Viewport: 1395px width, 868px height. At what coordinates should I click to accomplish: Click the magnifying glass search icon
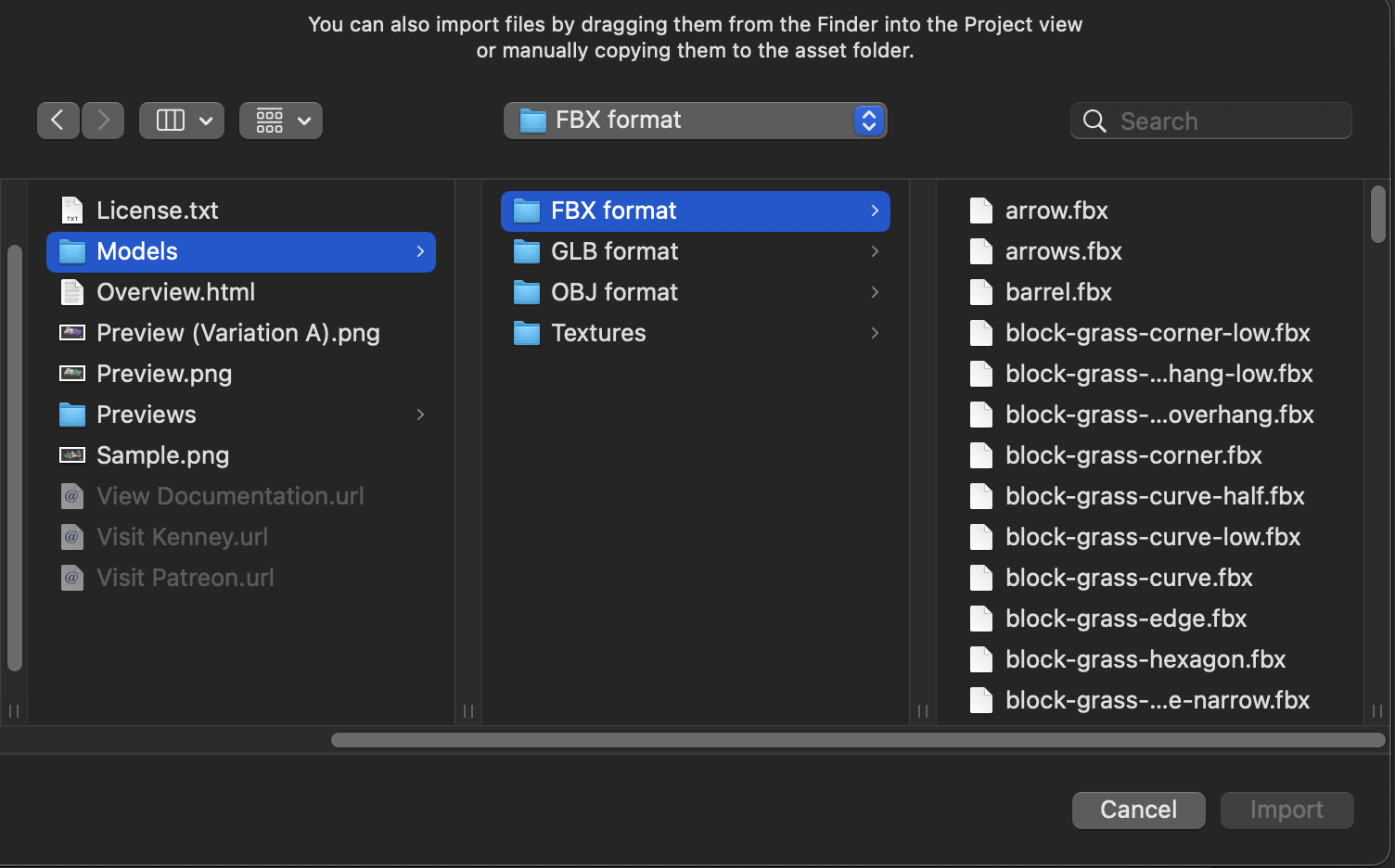[x=1094, y=121]
